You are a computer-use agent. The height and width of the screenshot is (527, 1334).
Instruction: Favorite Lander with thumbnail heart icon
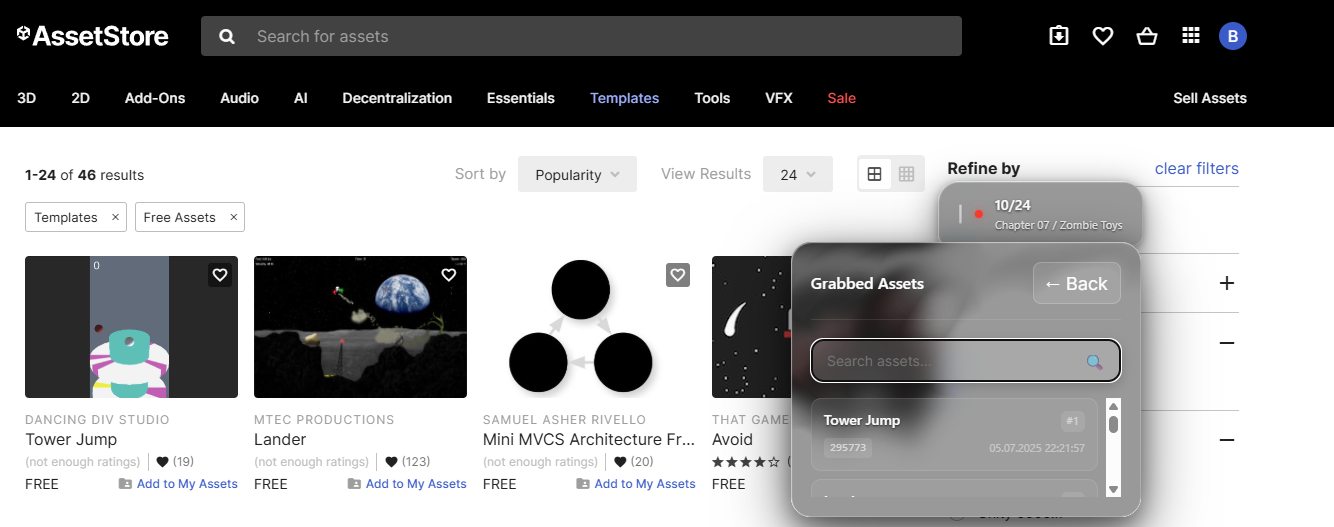click(x=449, y=275)
